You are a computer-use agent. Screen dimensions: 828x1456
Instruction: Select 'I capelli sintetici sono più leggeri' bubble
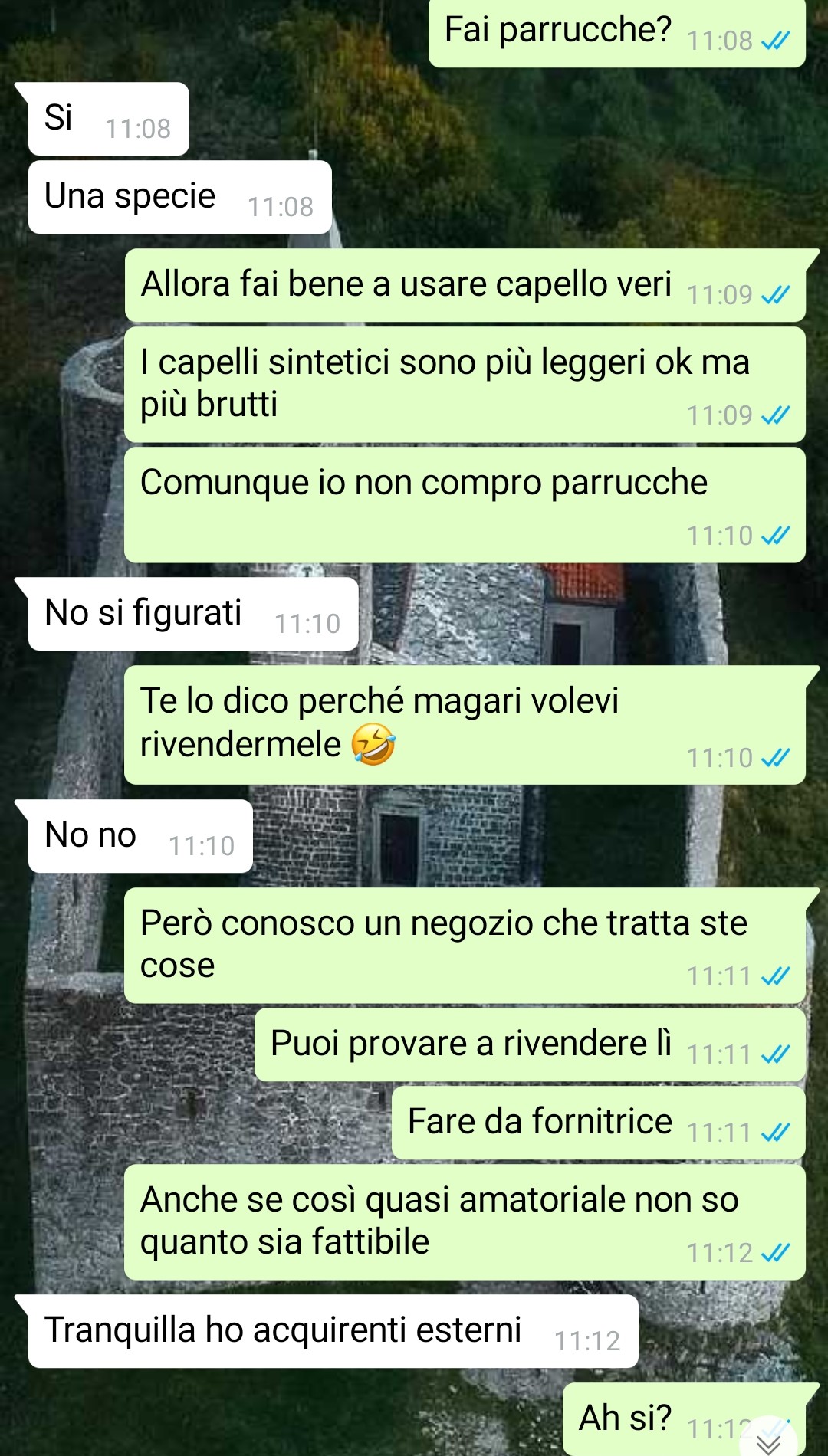click(465, 385)
